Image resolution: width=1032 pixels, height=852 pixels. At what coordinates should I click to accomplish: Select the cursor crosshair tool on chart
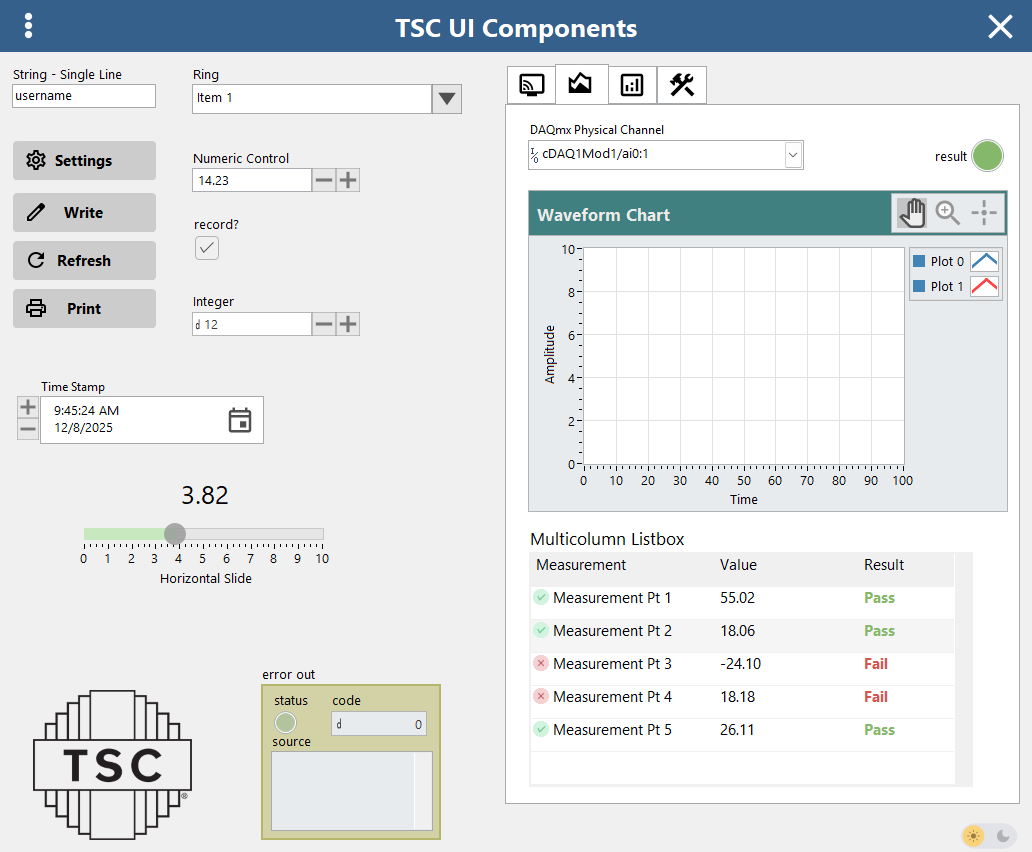click(984, 212)
